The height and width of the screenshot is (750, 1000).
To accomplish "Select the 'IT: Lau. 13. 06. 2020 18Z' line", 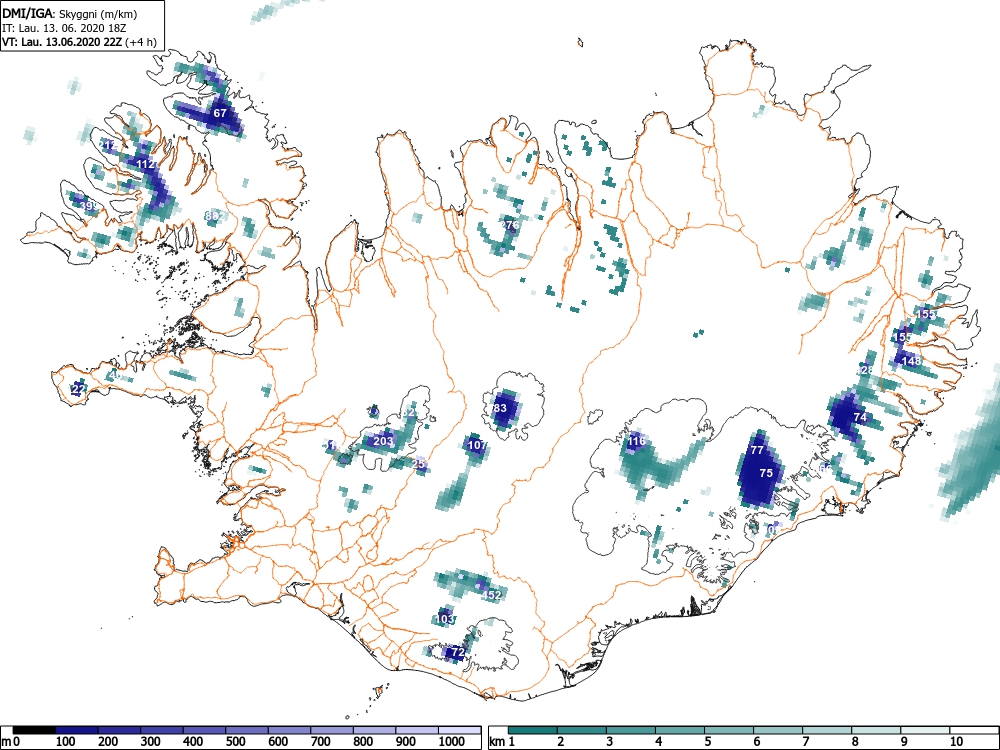I will click(64, 28).
